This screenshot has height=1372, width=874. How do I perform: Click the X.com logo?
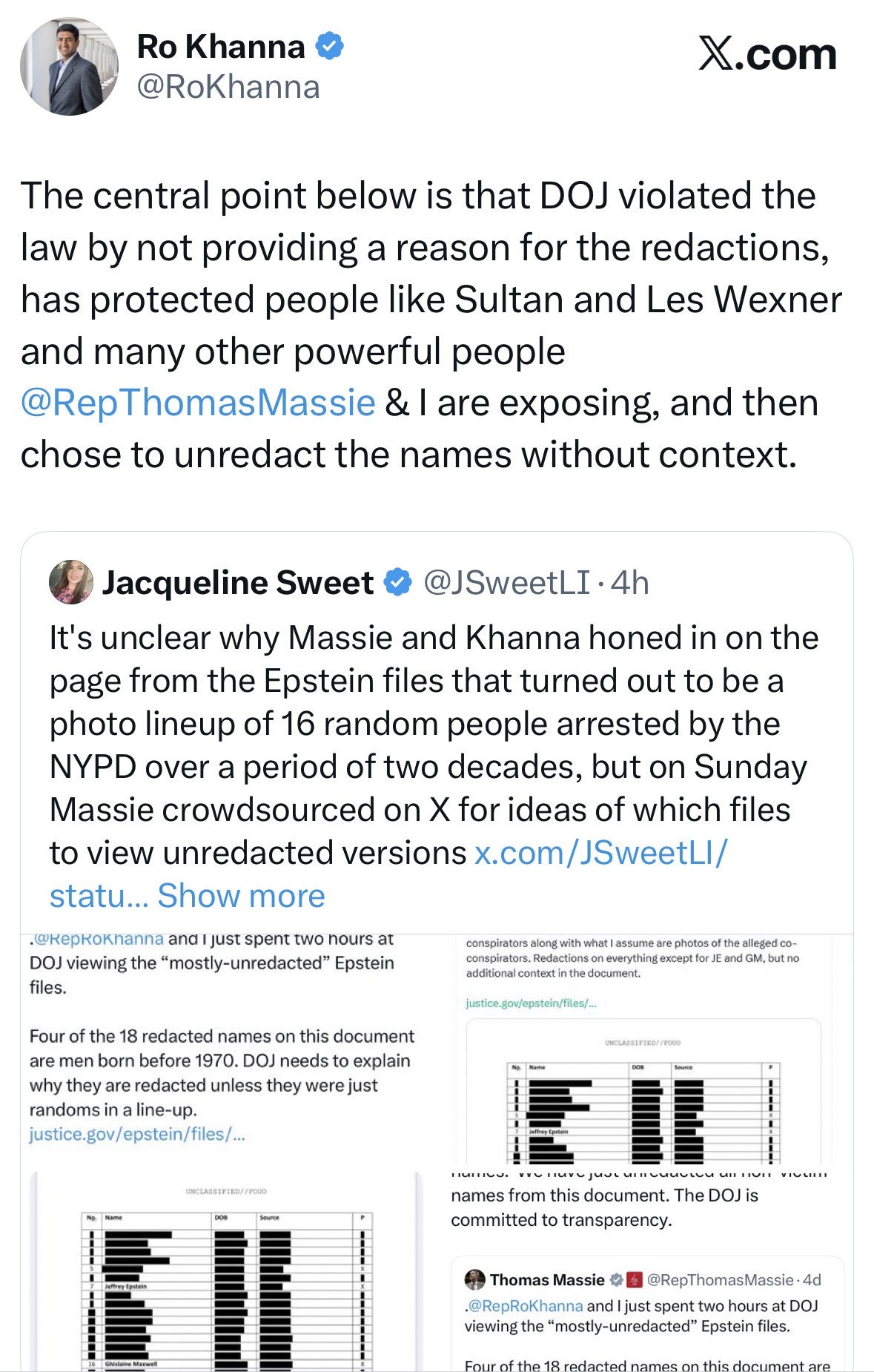click(x=767, y=53)
